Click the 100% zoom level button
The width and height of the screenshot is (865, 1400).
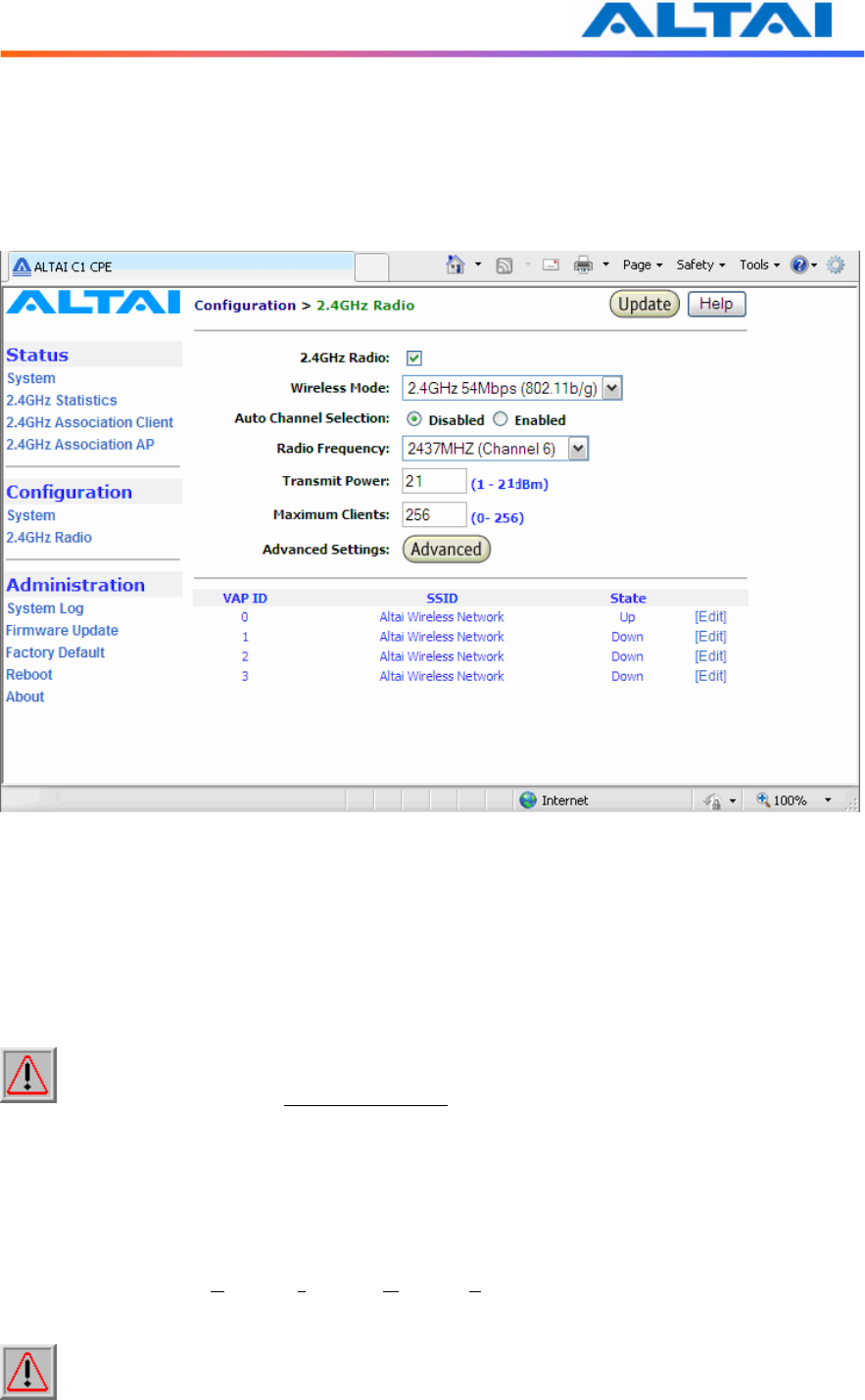pyautogui.click(x=782, y=800)
